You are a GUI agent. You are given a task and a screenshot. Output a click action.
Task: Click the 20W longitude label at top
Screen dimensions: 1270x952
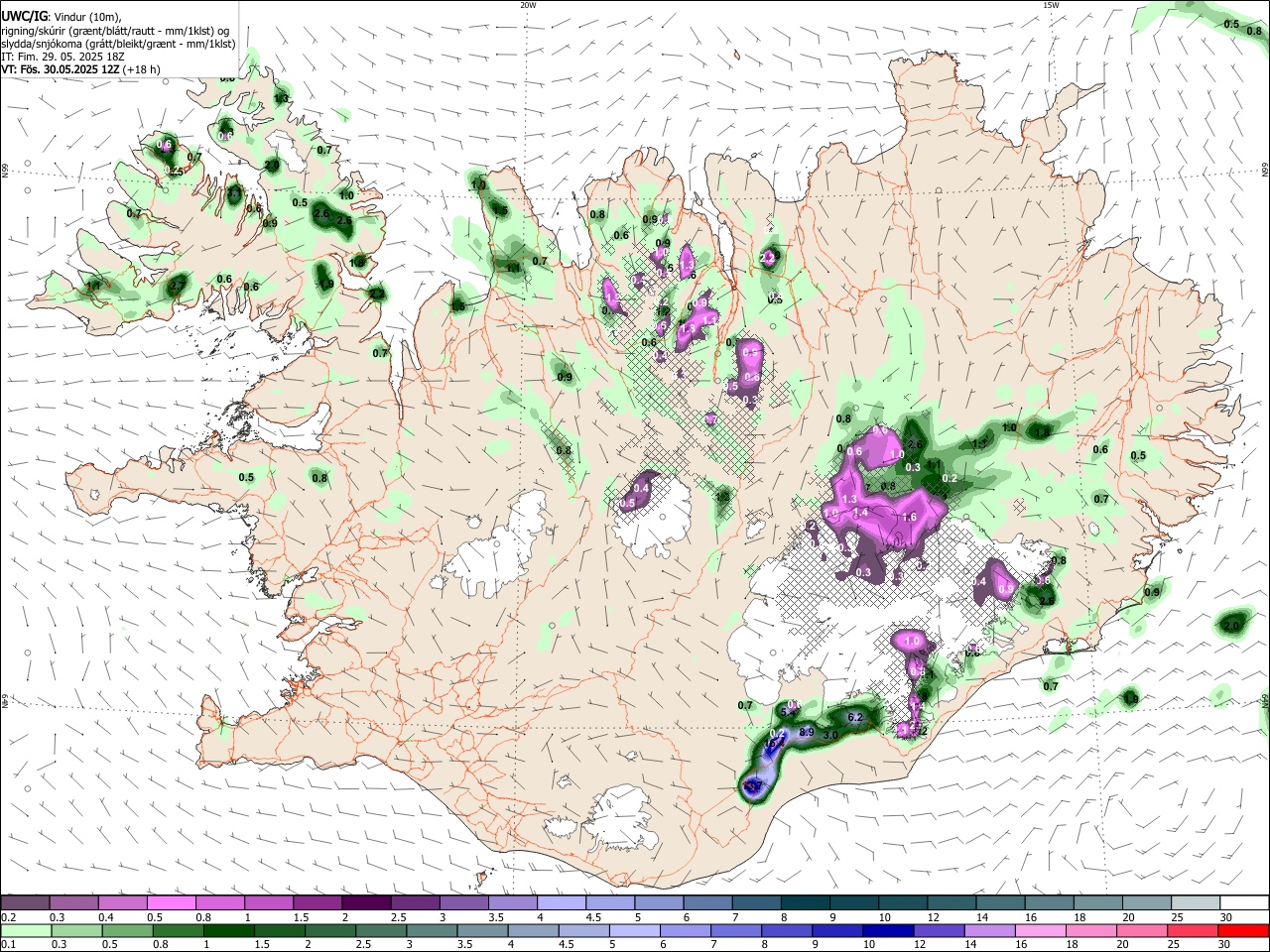tap(528, 5)
